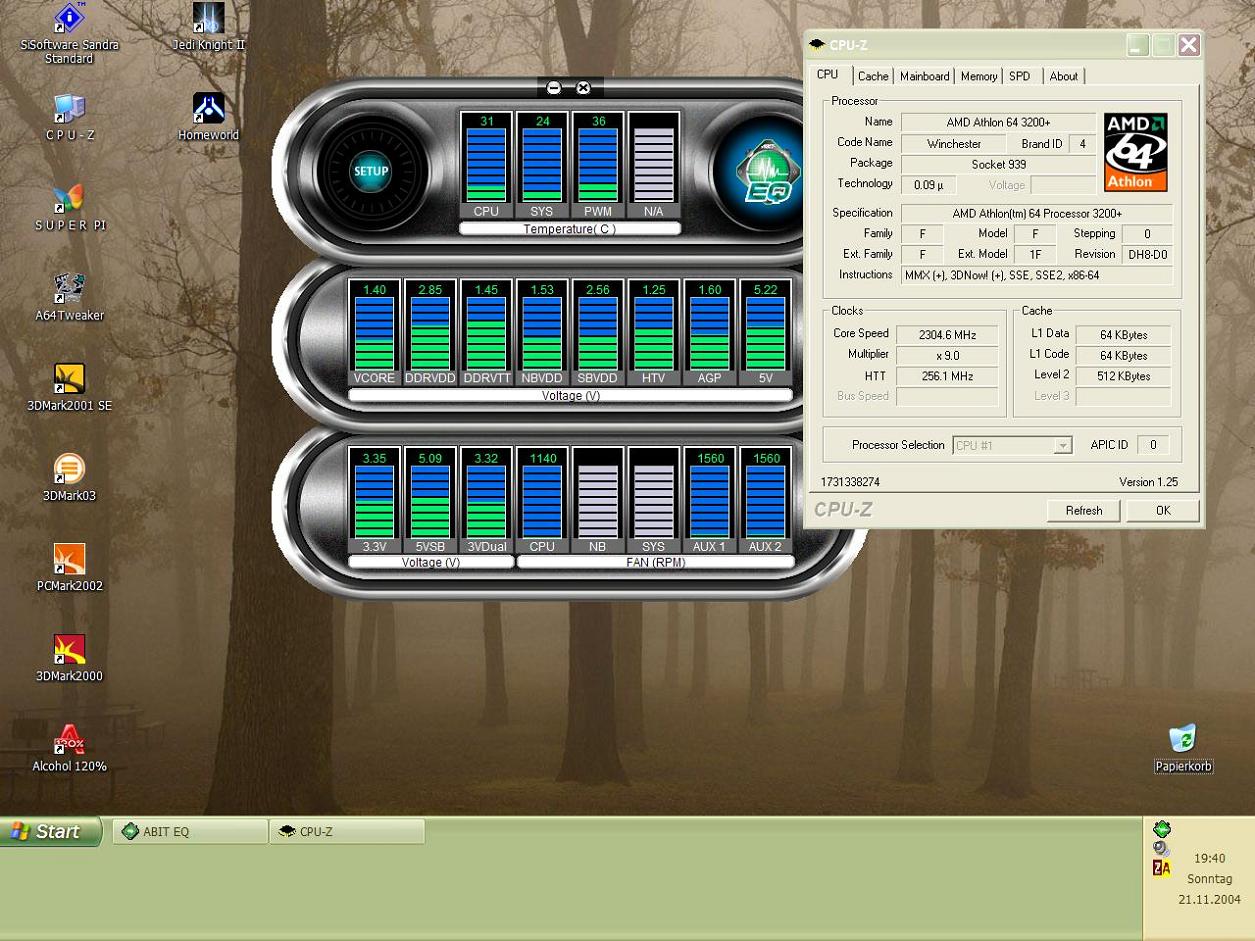
Task: Click OK in the CPU-Z window
Action: (1162, 511)
